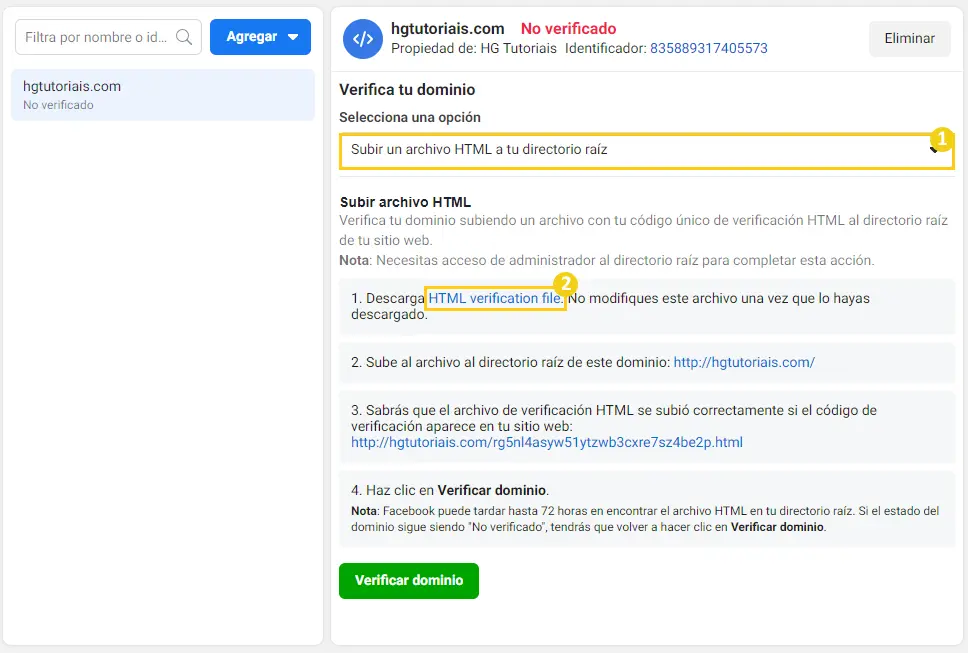This screenshot has height=653, width=968.
Task: Open the Agregar dropdown arrow
Action: (x=293, y=37)
